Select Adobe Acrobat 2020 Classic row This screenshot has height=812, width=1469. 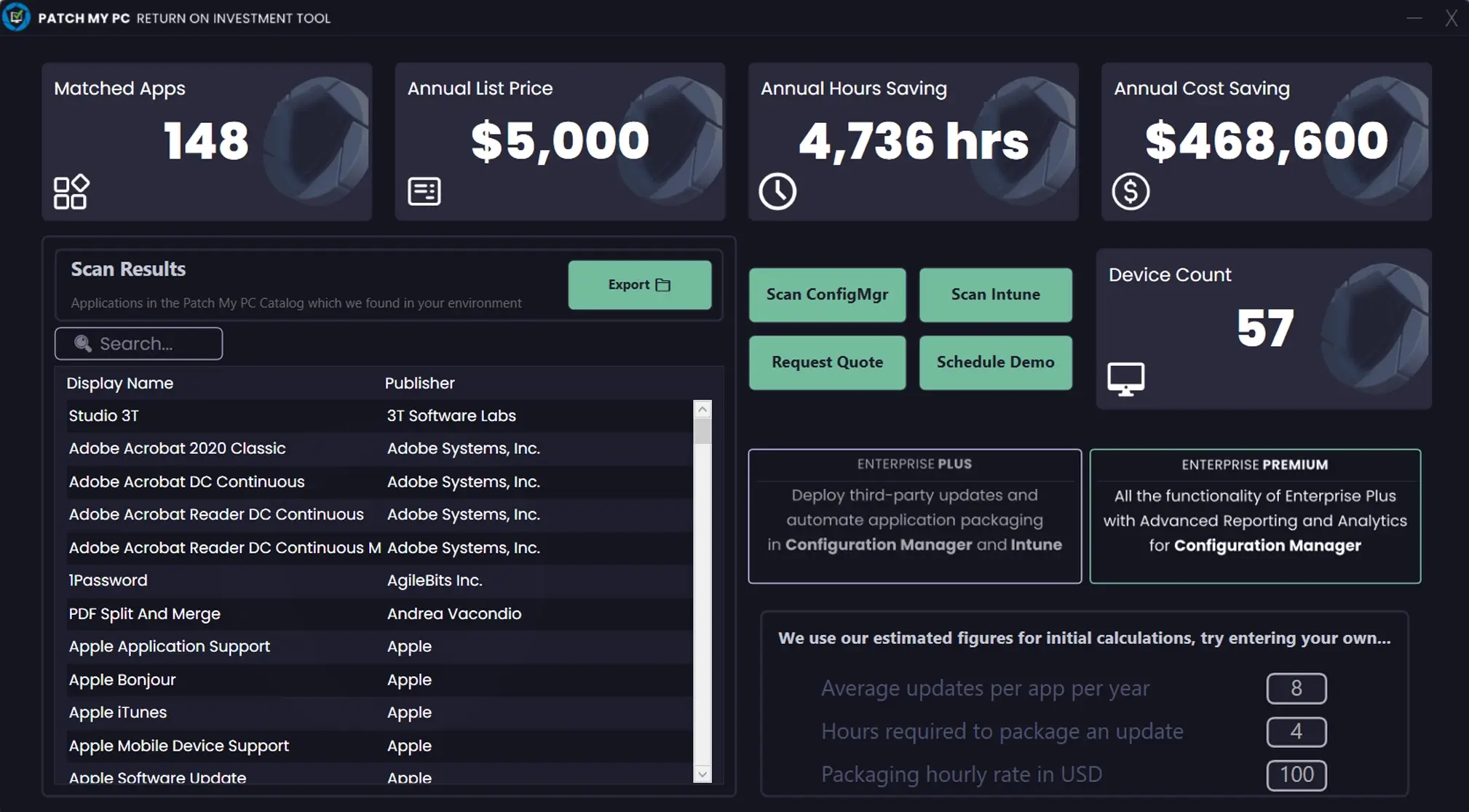pos(379,448)
